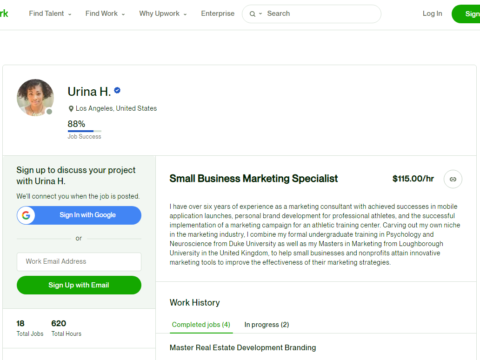This screenshot has width=480, height=360.
Task: Focus the Work Email Address field
Action: [x=79, y=262]
